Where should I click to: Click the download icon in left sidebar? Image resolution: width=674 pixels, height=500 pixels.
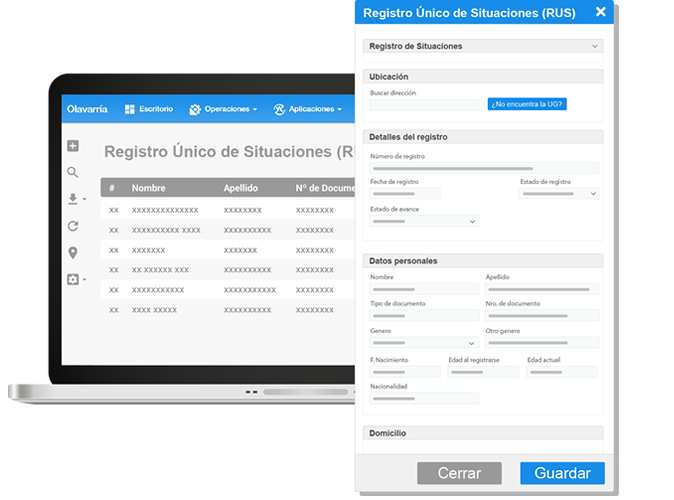[x=73, y=199]
